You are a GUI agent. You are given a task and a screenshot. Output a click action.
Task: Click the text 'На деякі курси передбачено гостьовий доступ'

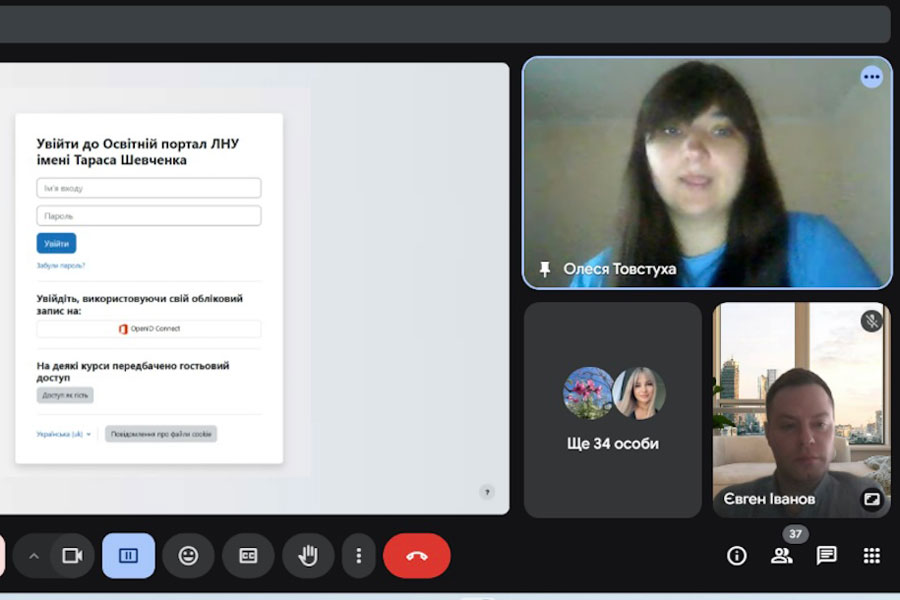pos(133,371)
